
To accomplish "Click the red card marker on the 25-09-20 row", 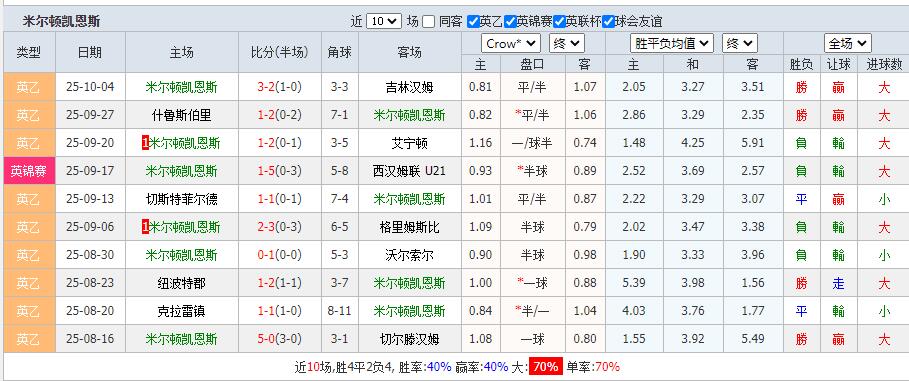I will point(146,143).
